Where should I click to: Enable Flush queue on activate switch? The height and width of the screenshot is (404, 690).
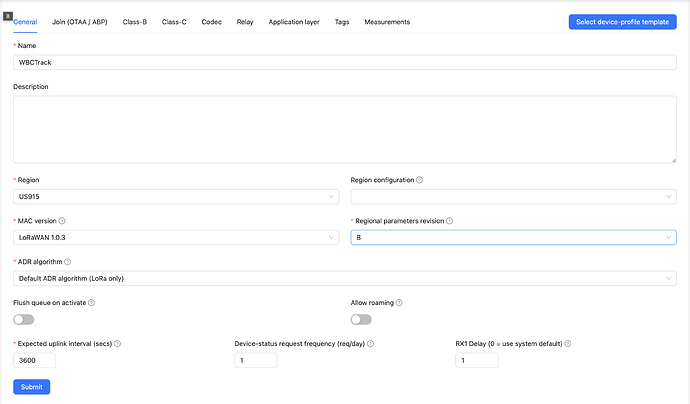tap(23, 319)
